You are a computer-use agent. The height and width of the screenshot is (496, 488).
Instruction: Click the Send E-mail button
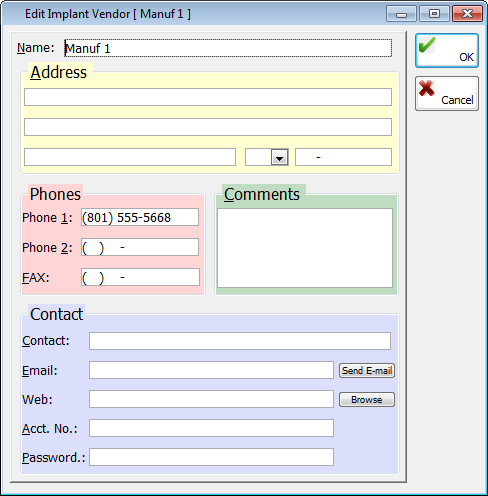click(x=367, y=370)
